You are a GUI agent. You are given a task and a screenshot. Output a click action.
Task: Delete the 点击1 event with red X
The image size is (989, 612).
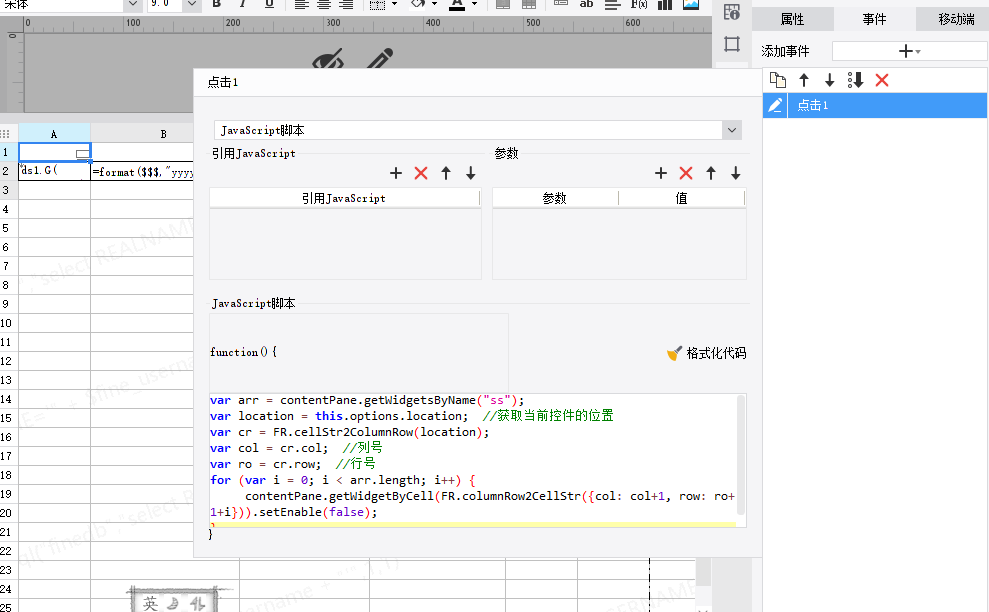[882, 80]
